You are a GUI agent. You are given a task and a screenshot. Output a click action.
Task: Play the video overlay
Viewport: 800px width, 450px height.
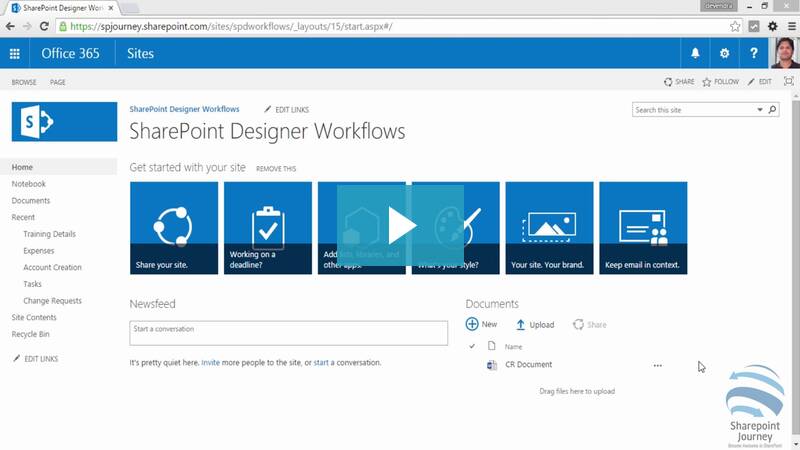point(401,225)
